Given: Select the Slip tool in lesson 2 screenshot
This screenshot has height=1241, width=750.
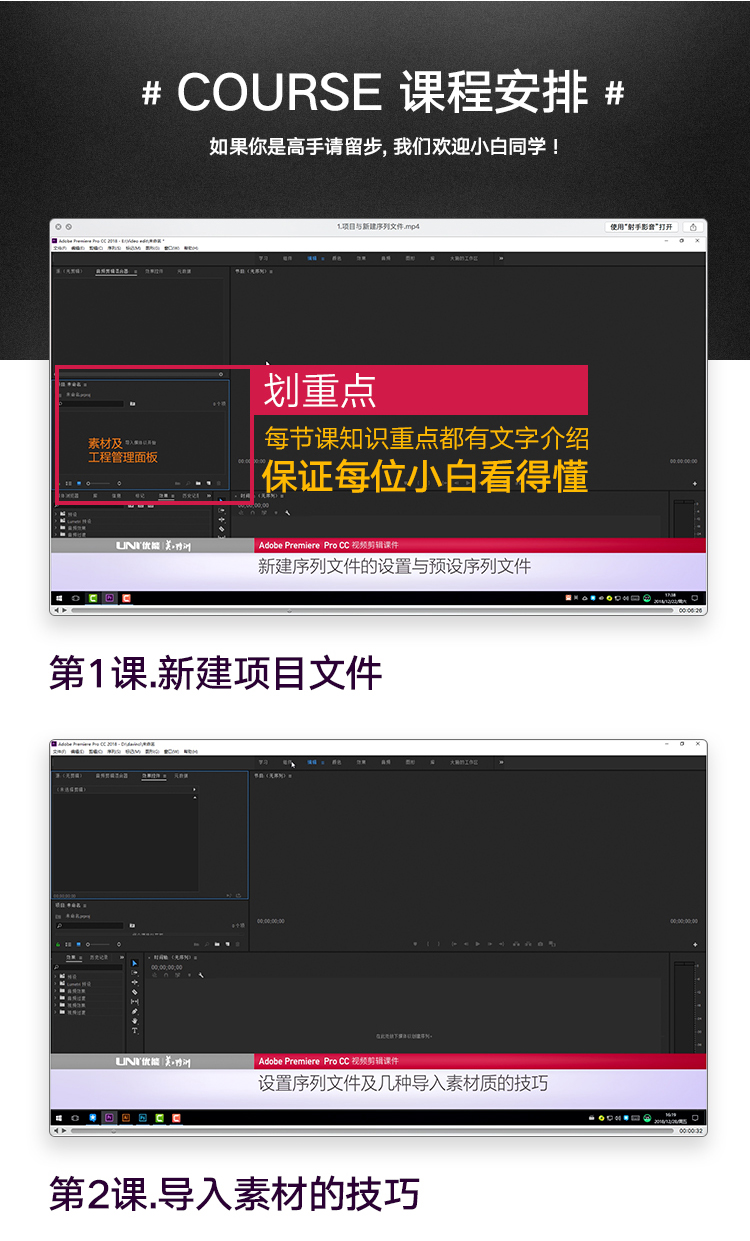Looking at the screenshot, I should point(134,1001).
